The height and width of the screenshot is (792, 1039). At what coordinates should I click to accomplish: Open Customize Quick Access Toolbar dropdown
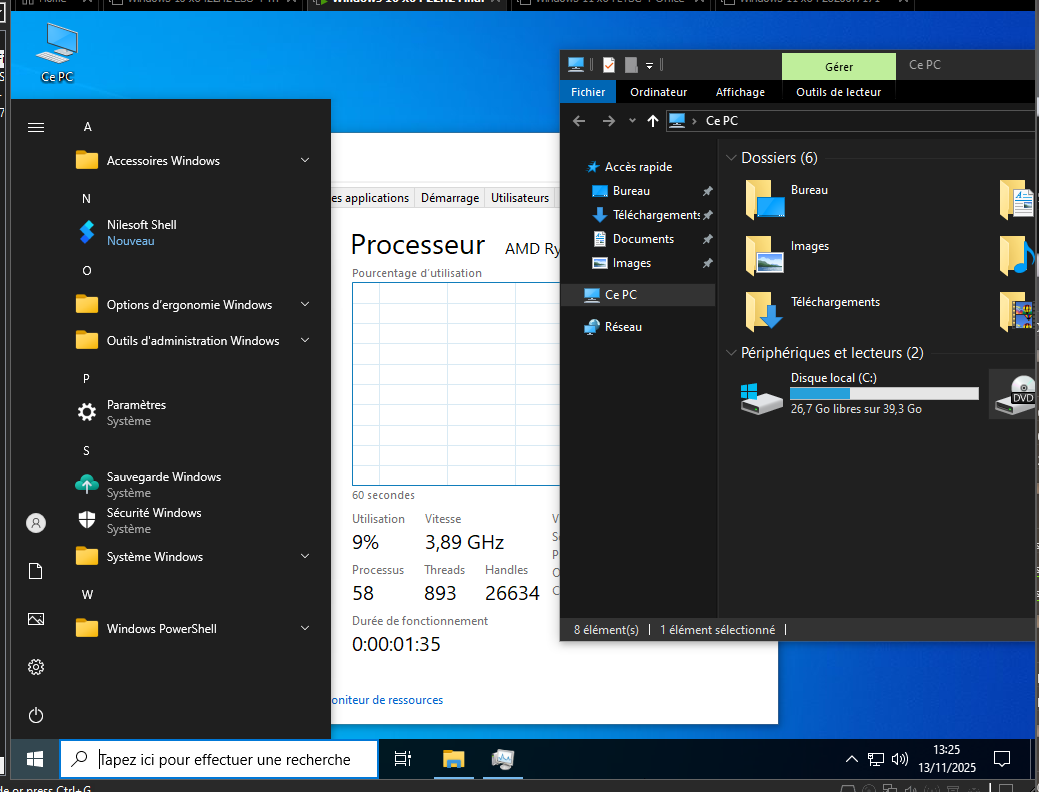pos(649,66)
